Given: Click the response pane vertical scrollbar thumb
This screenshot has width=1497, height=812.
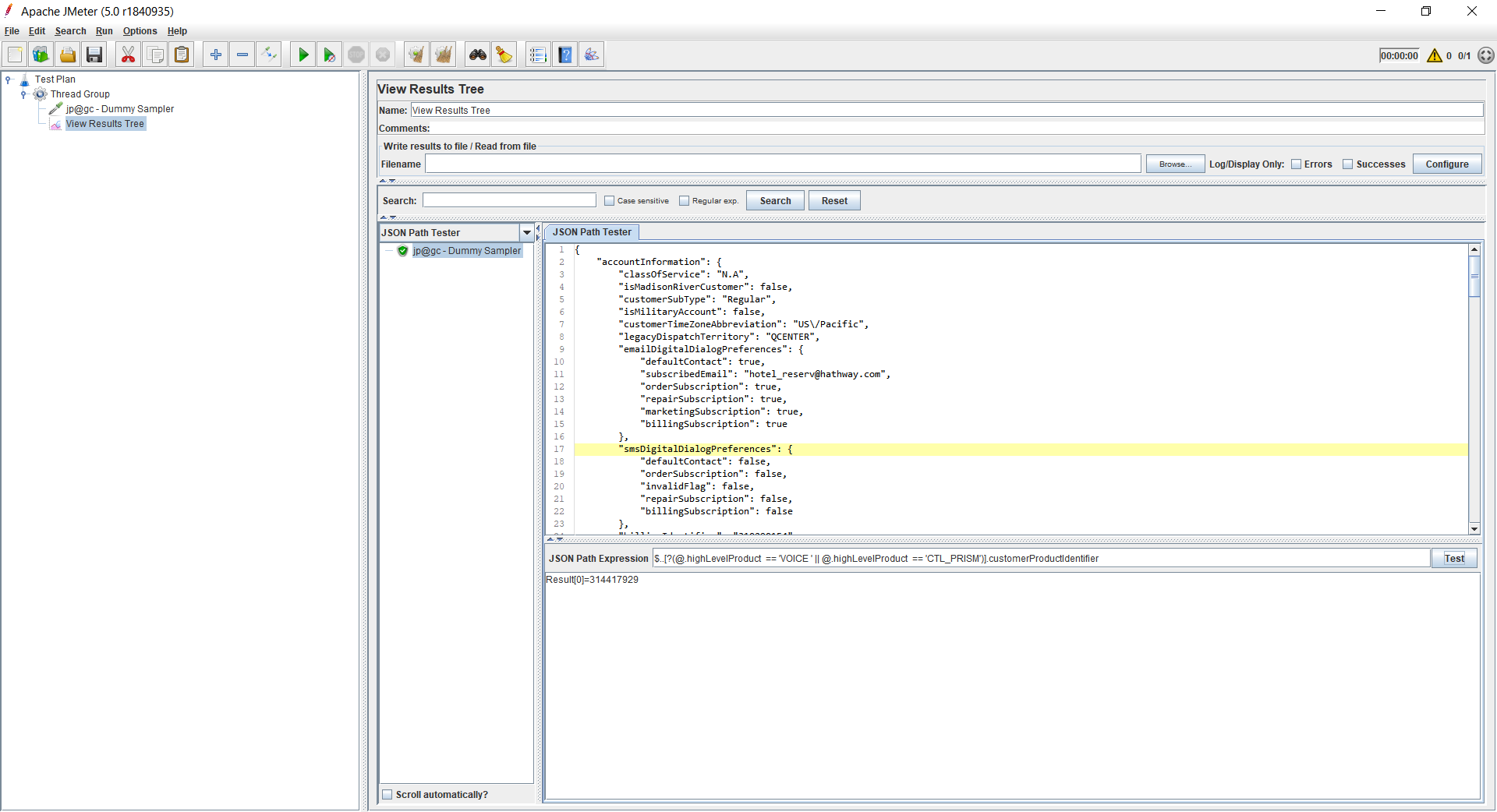Looking at the screenshot, I should tap(1474, 276).
